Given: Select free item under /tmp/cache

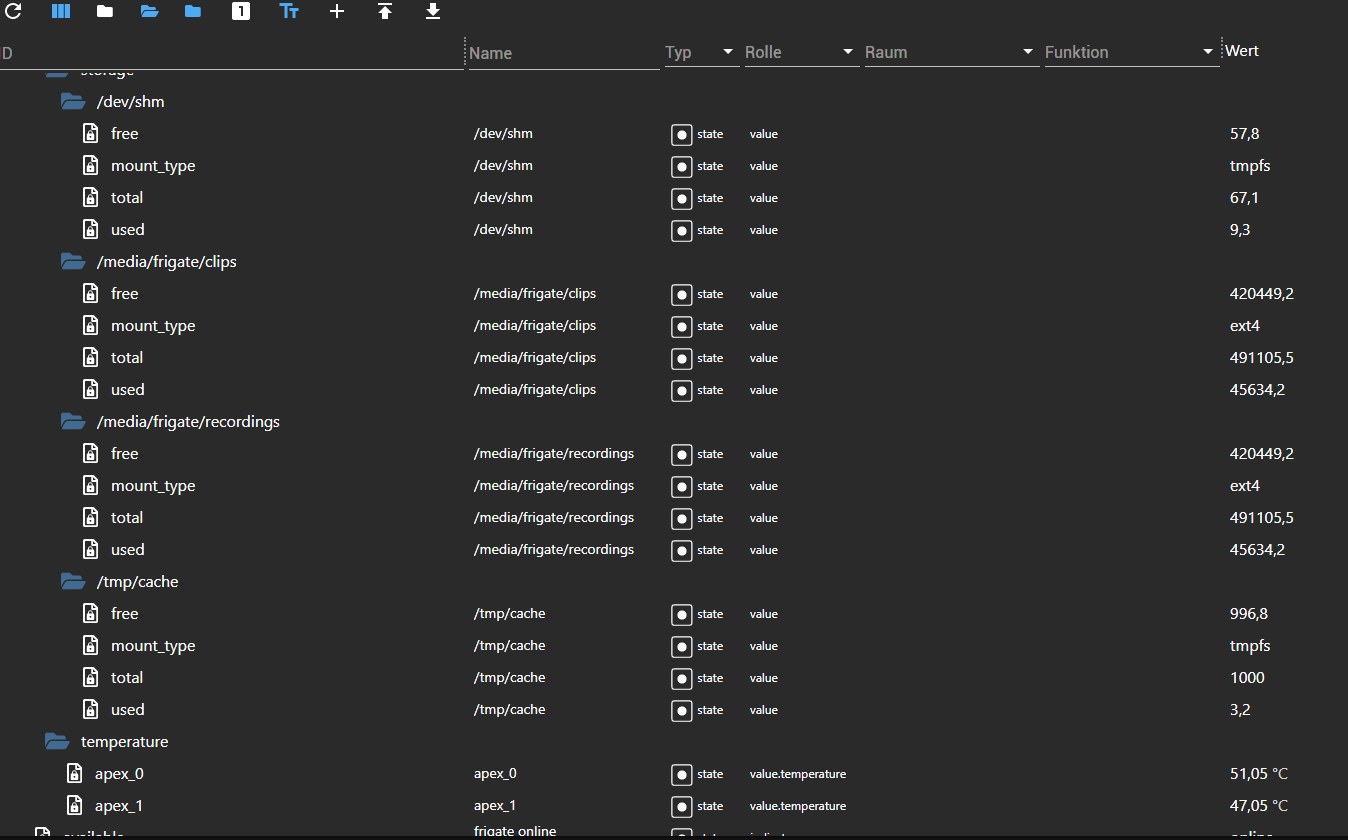Looking at the screenshot, I should [125, 614].
